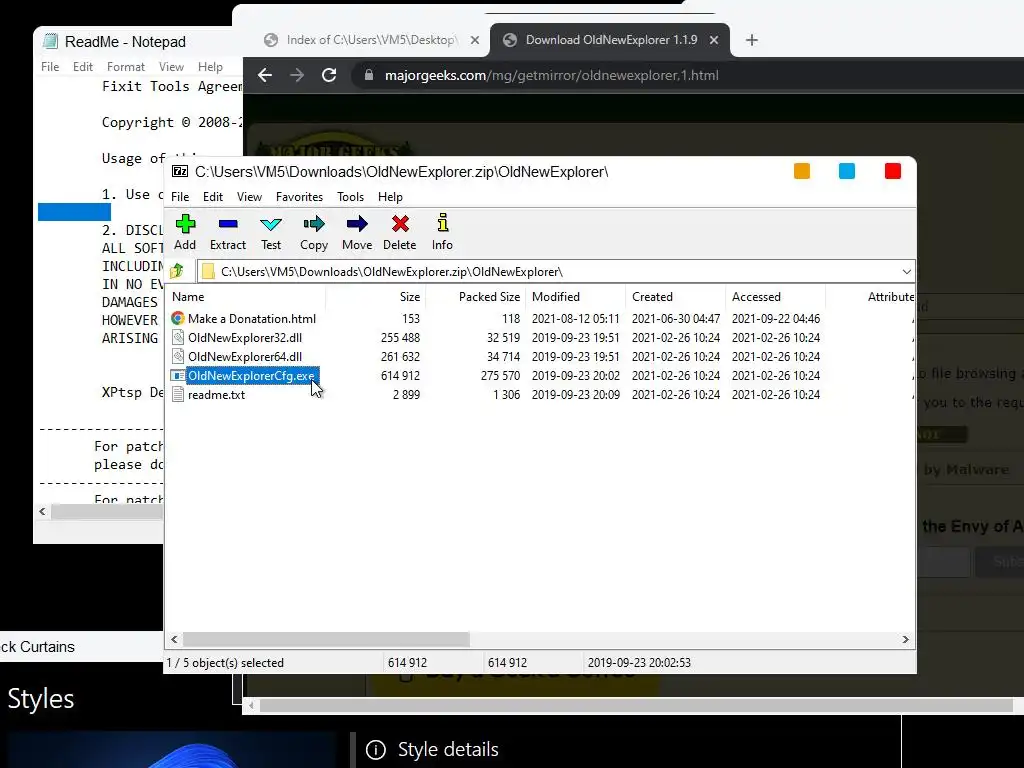
Task: Click the Move toolbar icon
Action: pos(357,224)
